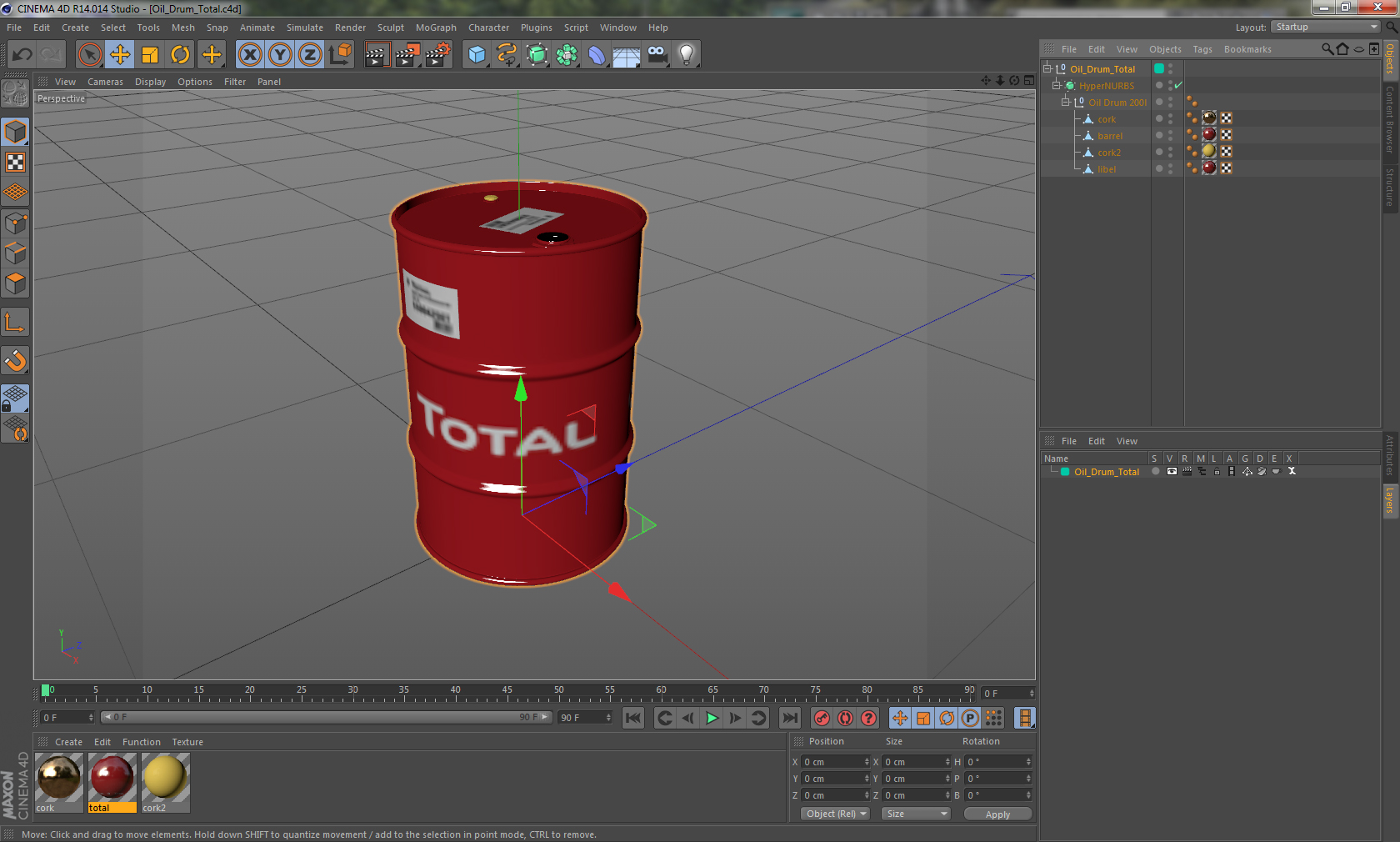Go to start of animation
Screen dimensions: 1400x842
(x=633, y=718)
